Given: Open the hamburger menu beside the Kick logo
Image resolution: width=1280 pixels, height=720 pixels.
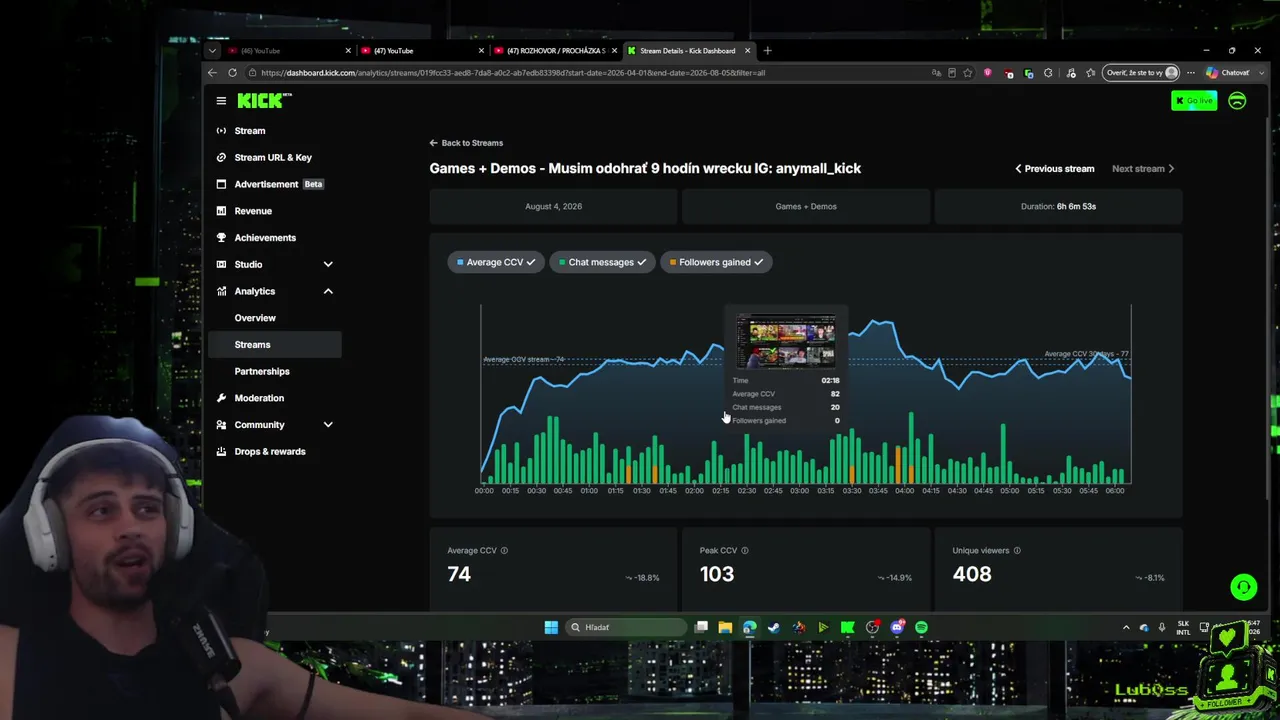Looking at the screenshot, I should tap(221, 101).
